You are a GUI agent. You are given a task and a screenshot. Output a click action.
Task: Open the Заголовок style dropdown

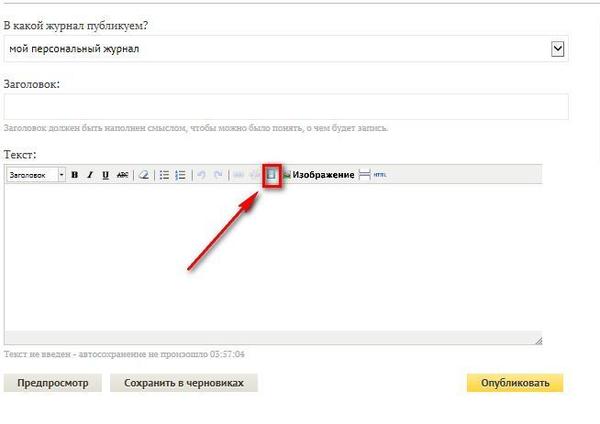(35, 175)
